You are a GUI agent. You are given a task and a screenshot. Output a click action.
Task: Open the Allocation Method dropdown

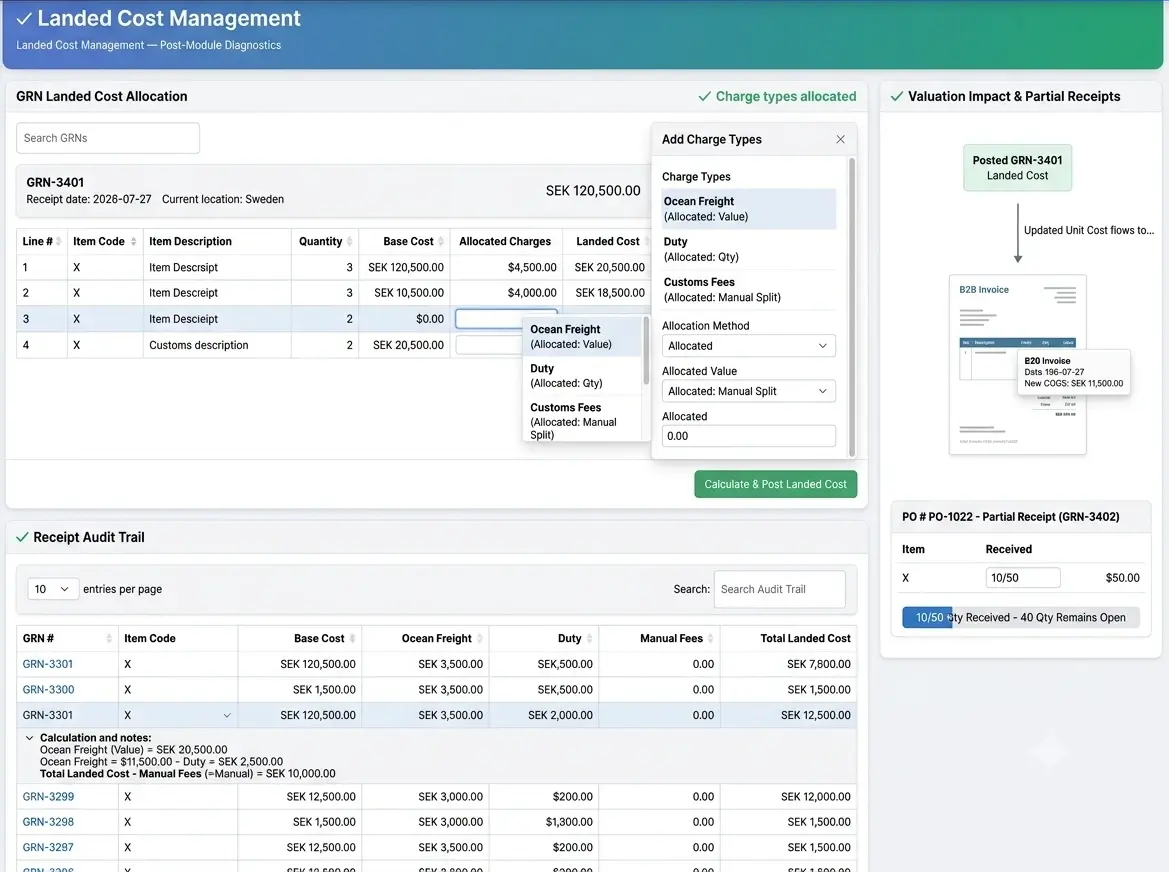click(749, 346)
